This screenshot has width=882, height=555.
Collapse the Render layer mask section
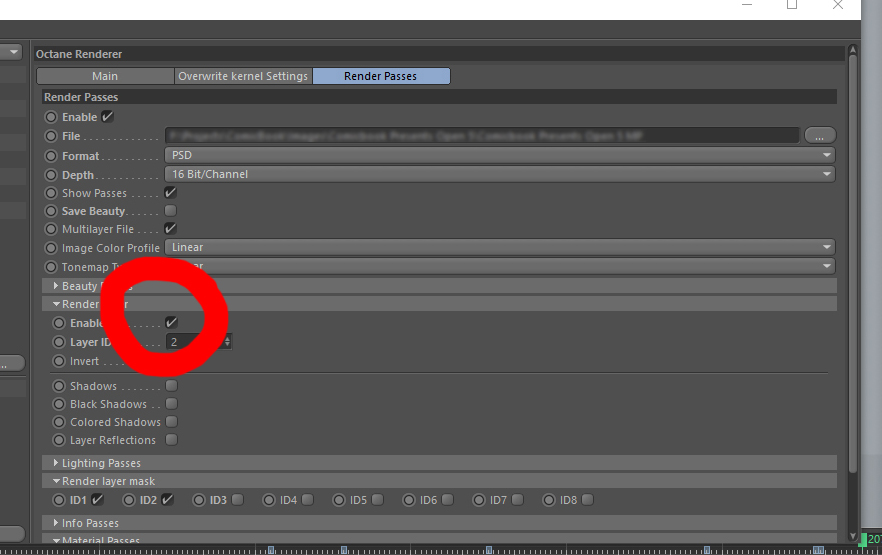coord(56,481)
